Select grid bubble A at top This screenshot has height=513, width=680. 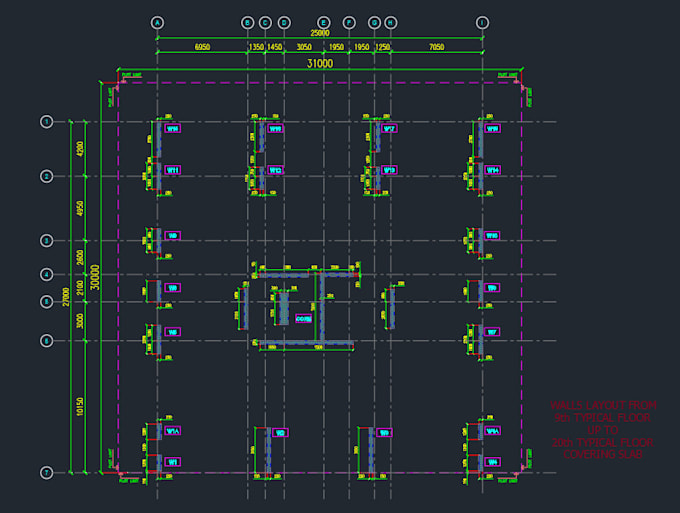click(x=157, y=23)
